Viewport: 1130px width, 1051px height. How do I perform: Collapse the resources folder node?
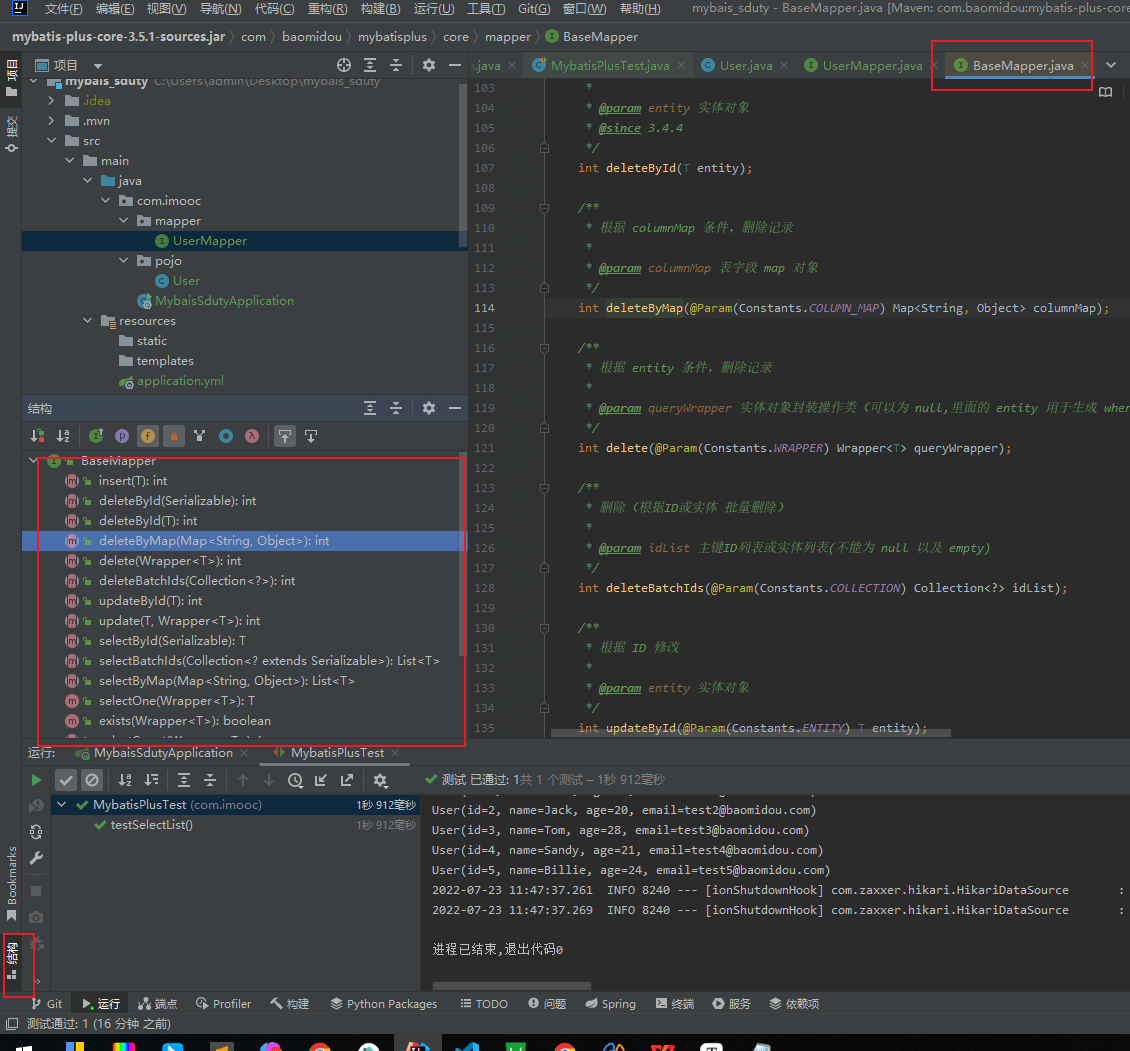pos(87,320)
